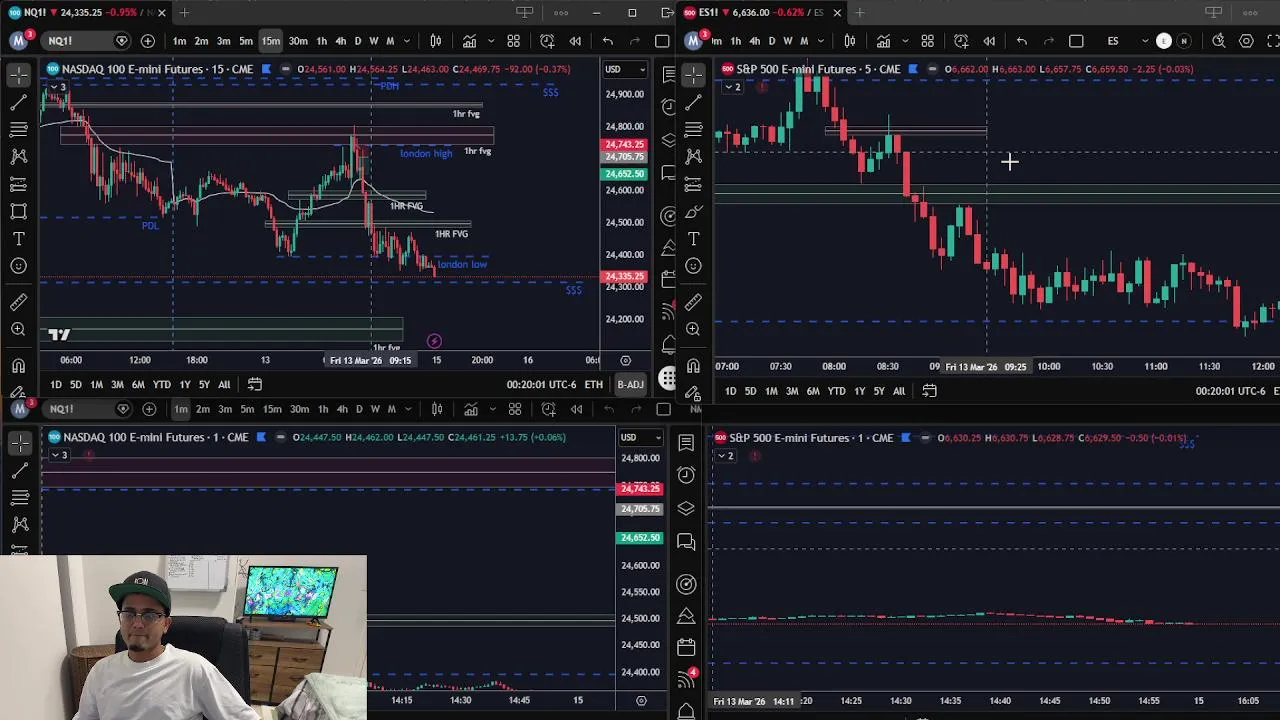Activate zoom-in tool in NQ 15m chart

(x=18, y=329)
